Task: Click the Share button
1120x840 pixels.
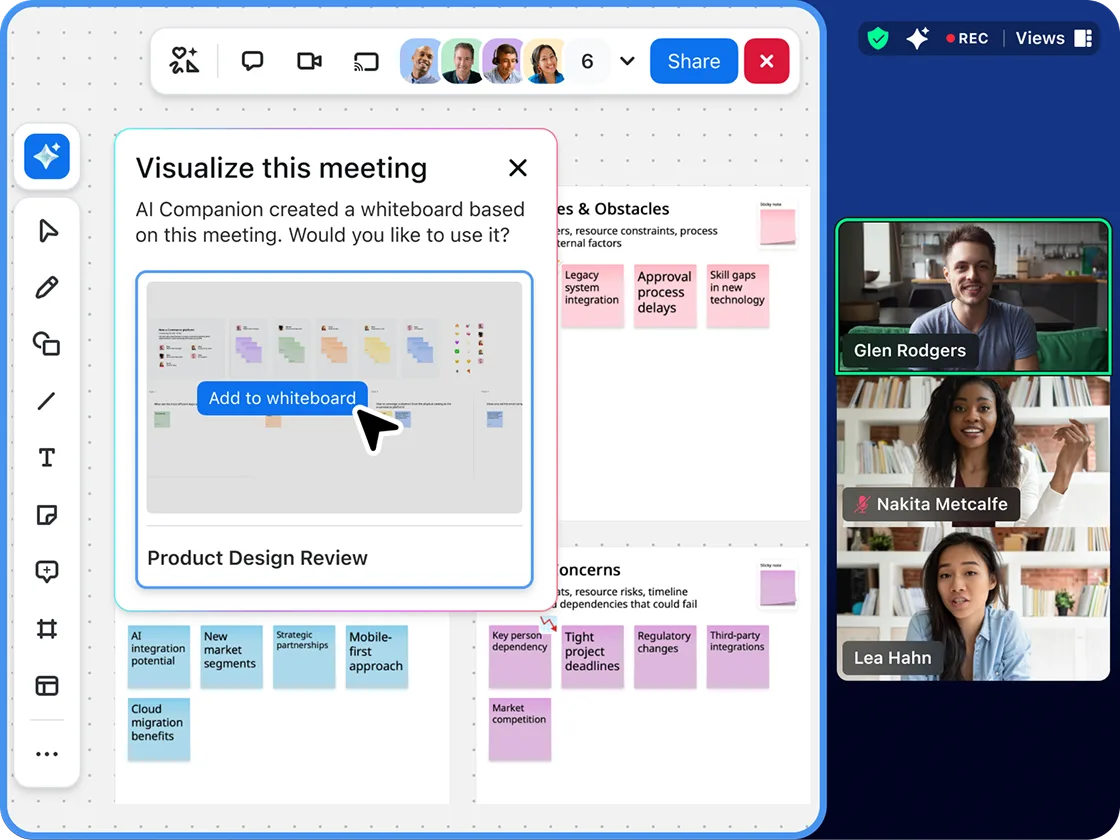Action: point(693,61)
